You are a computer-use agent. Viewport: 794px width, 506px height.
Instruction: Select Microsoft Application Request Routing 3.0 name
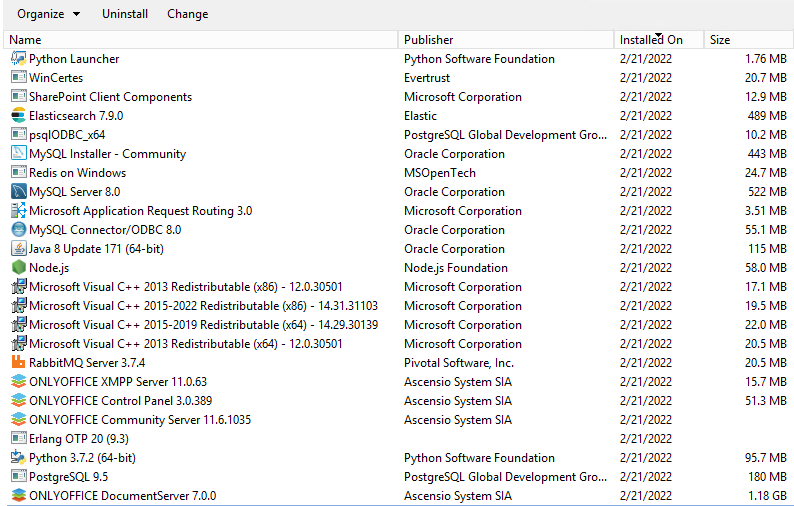point(141,211)
